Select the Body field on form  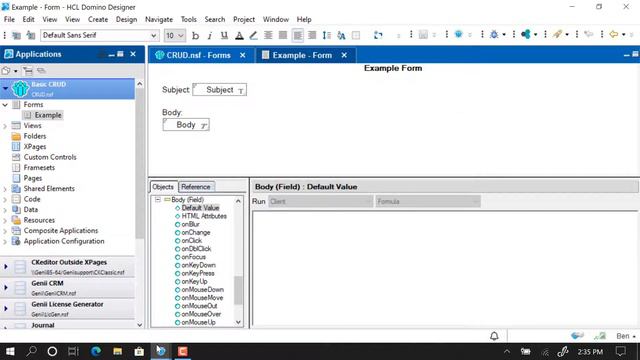pyautogui.click(x=186, y=124)
